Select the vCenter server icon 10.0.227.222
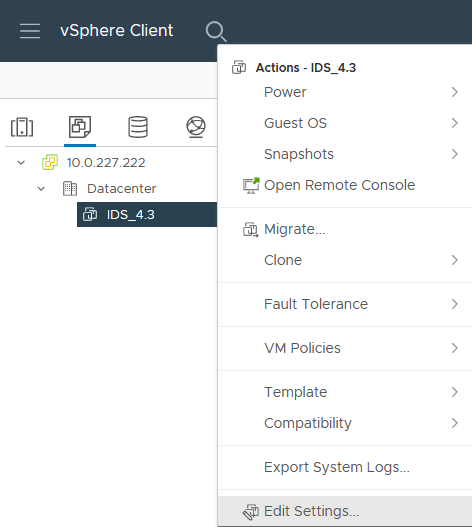This screenshot has height=527, width=472. [x=50, y=162]
